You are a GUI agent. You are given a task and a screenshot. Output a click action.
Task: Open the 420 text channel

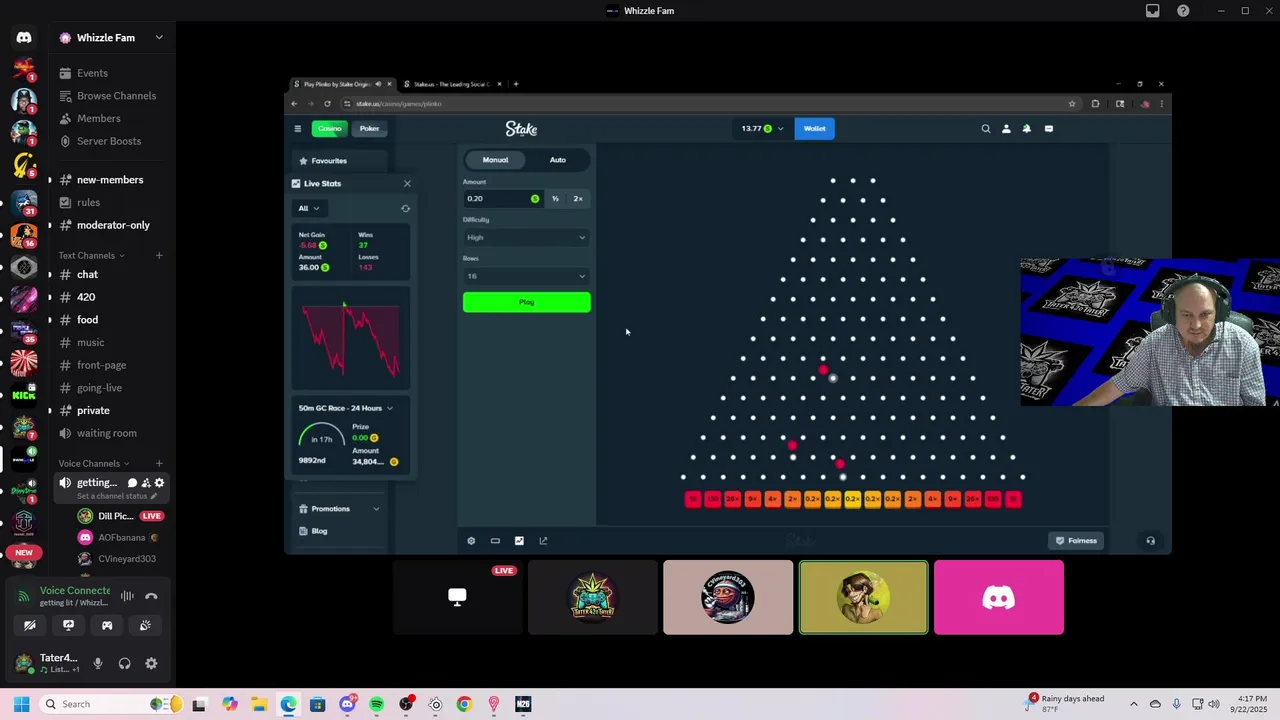(x=88, y=297)
